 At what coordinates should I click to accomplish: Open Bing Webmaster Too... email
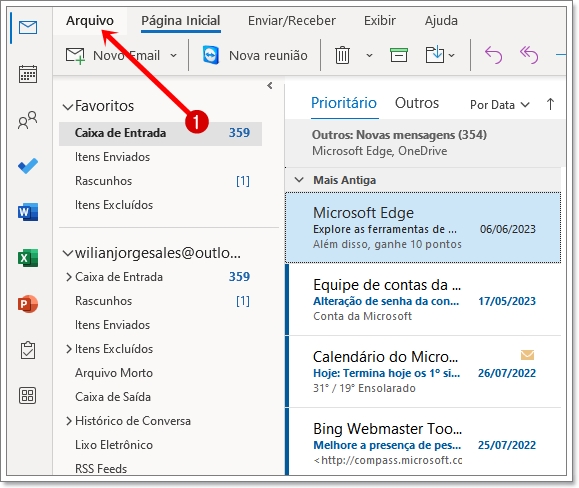click(424, 442)
